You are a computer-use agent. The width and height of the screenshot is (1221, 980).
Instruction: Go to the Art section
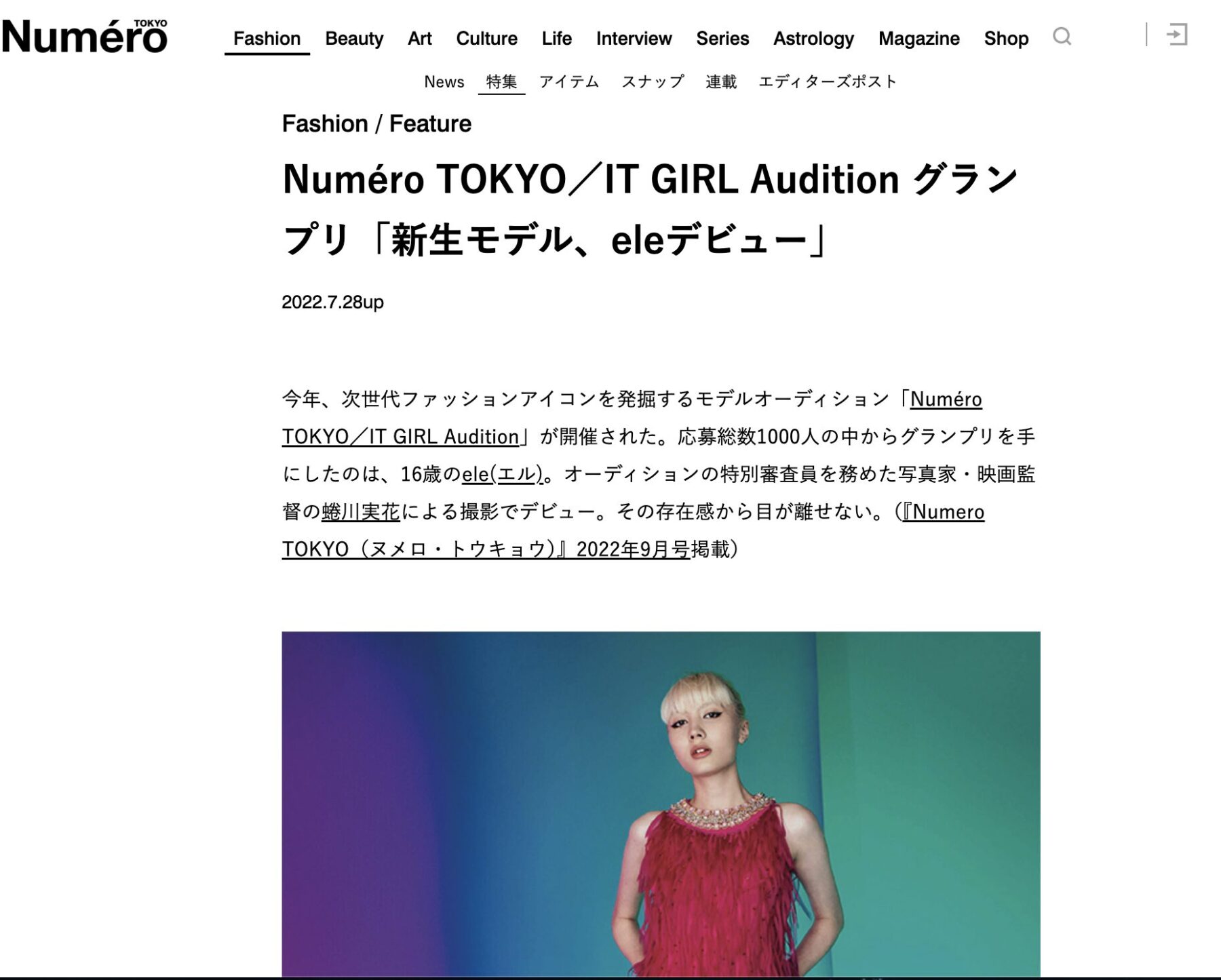(419, 39)
